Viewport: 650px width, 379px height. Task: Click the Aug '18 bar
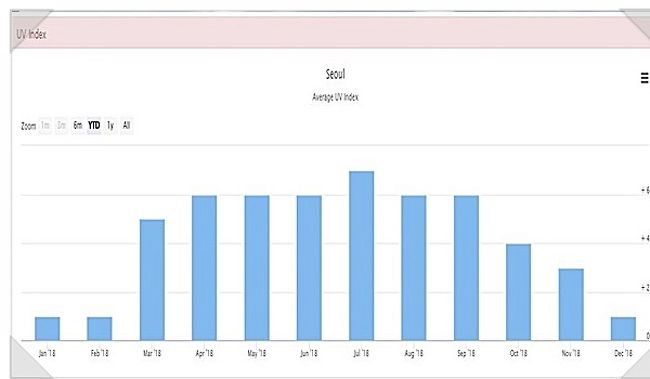pos(414,268)
